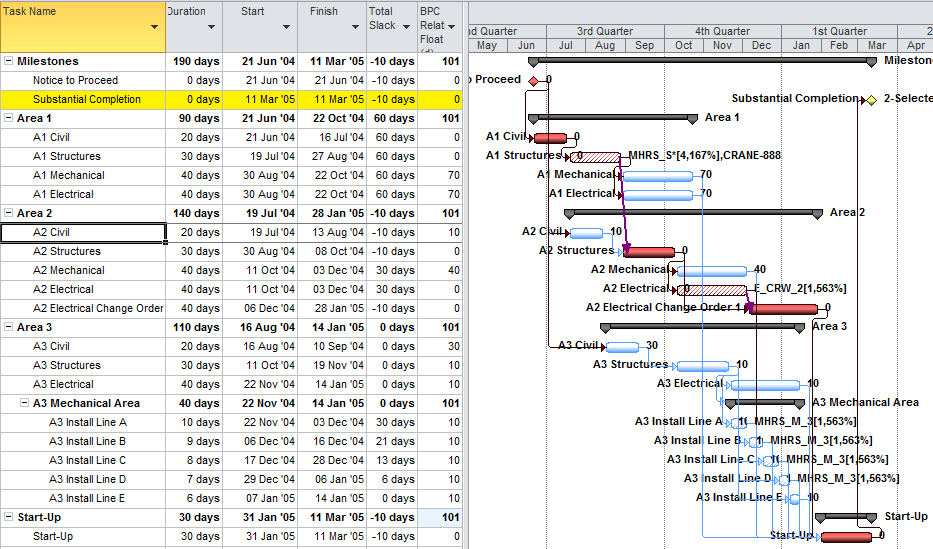Open the Start column filter dropdown

(286, 27)
